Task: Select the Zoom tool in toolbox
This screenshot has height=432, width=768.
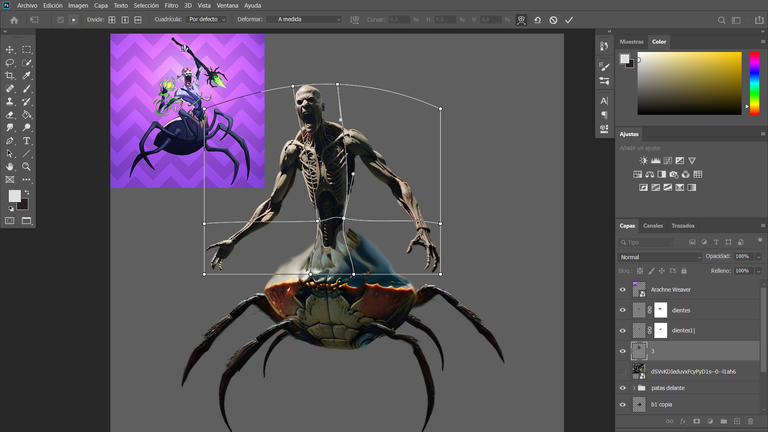Action: [26, 167]
